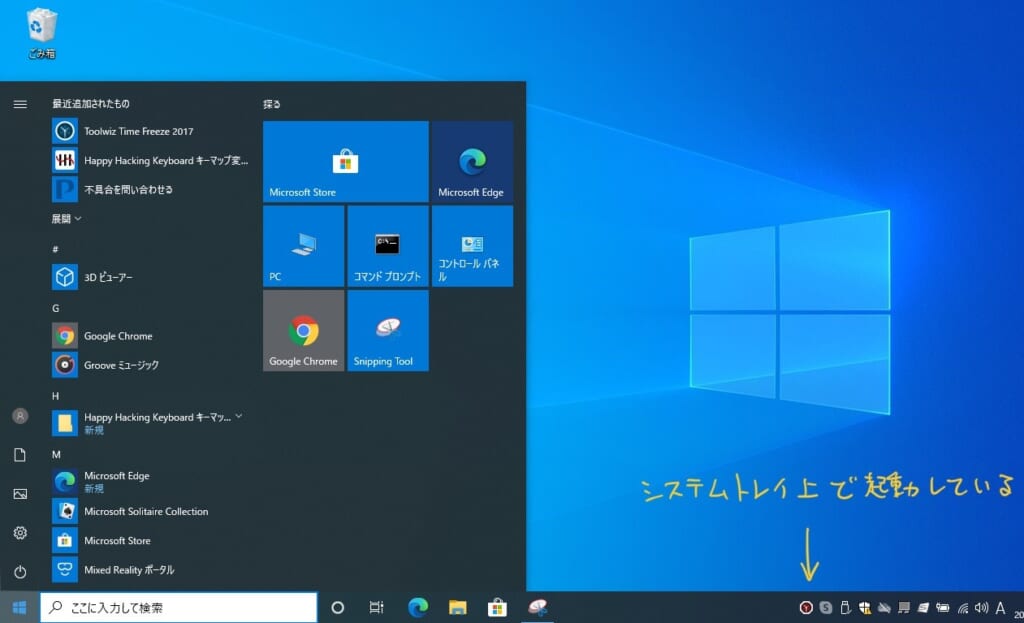This screenshot has width=1024, height=623.
Task: Open Mixed Reality ポータル app
Action: click(150, 569)
